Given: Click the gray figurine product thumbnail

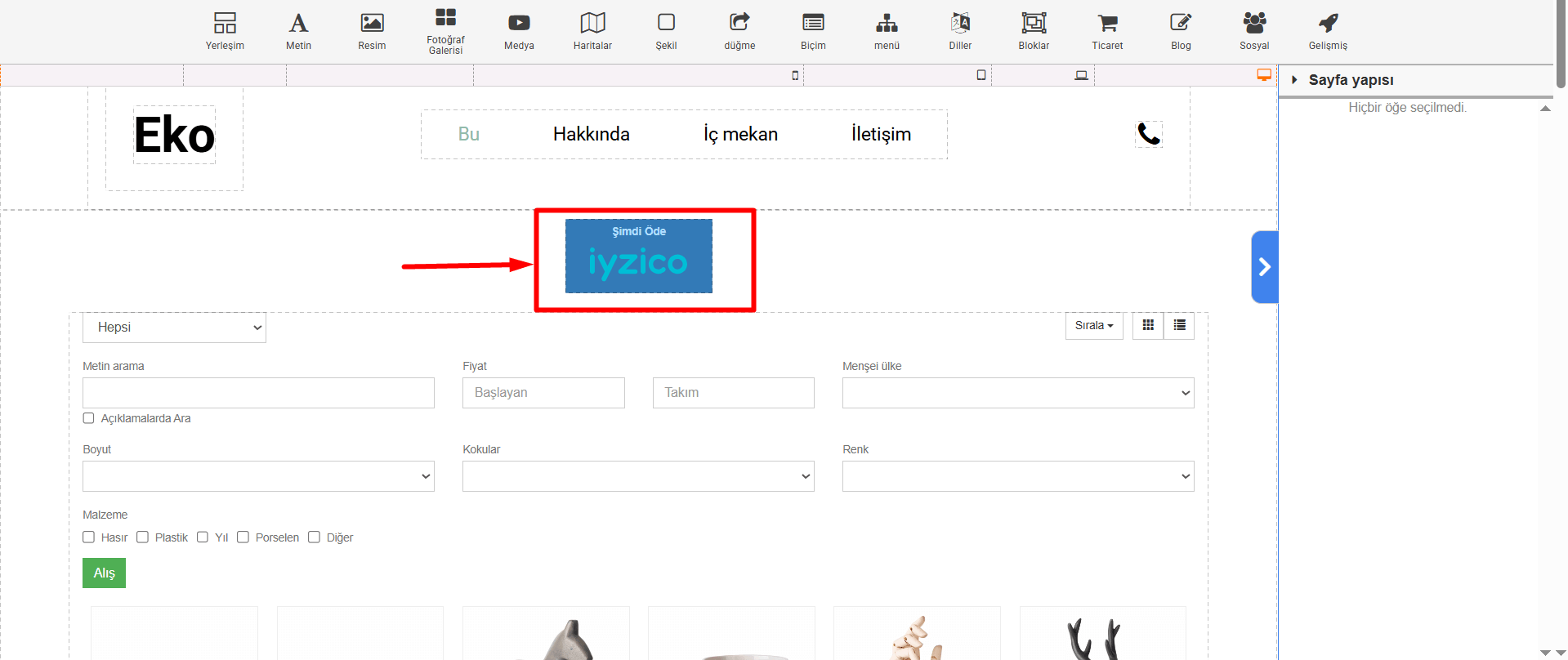Looking at the screenshot, I should (546, 634).
